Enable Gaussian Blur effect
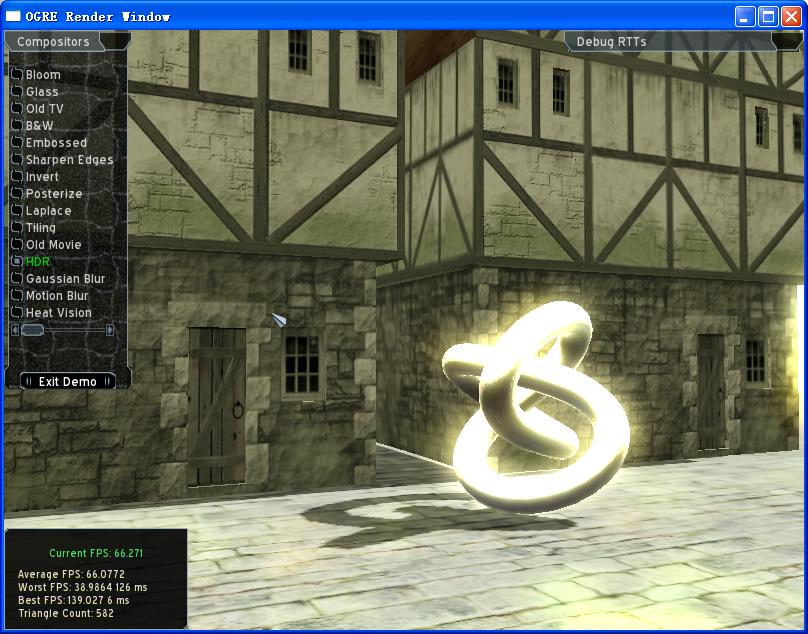The height and width of the screenshot is (634, 808). pyautogui.click(x=17, y=279)
